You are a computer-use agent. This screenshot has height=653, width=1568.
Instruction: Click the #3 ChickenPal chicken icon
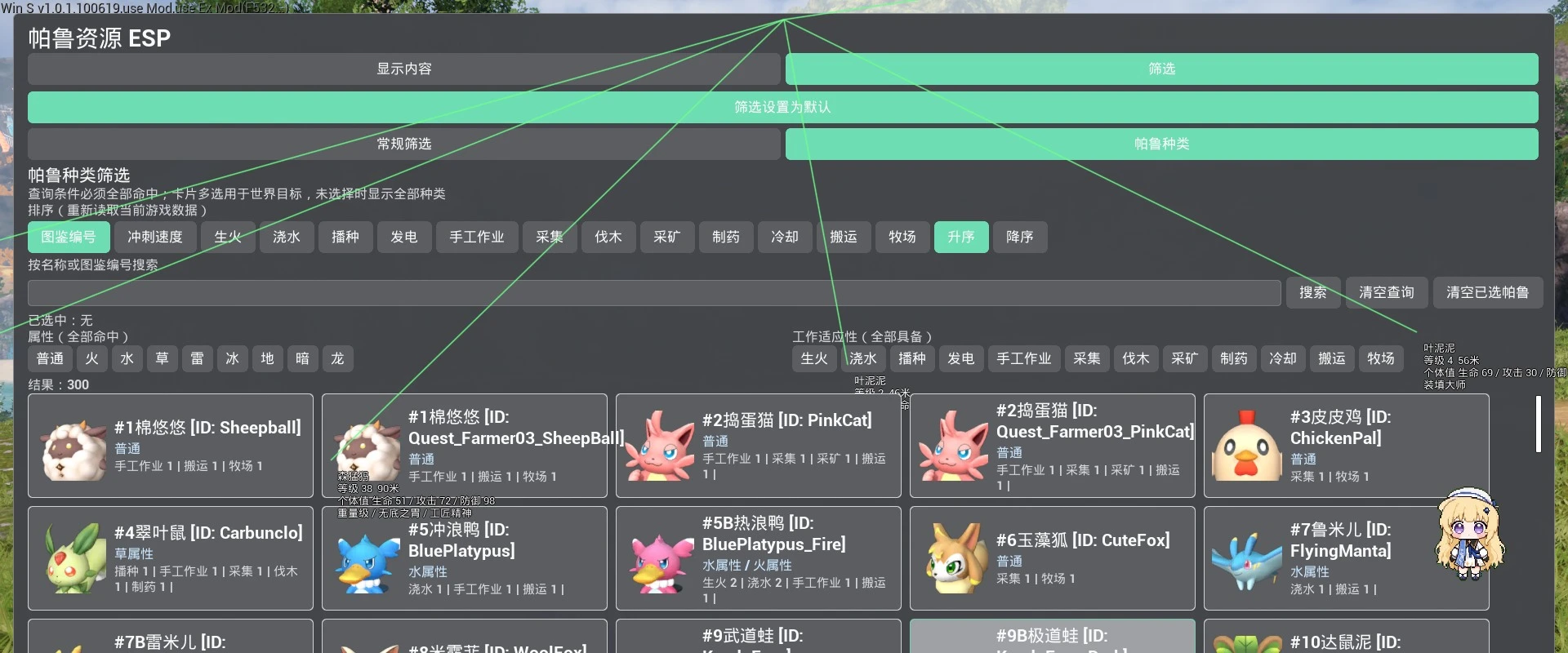pos(1246,446)
